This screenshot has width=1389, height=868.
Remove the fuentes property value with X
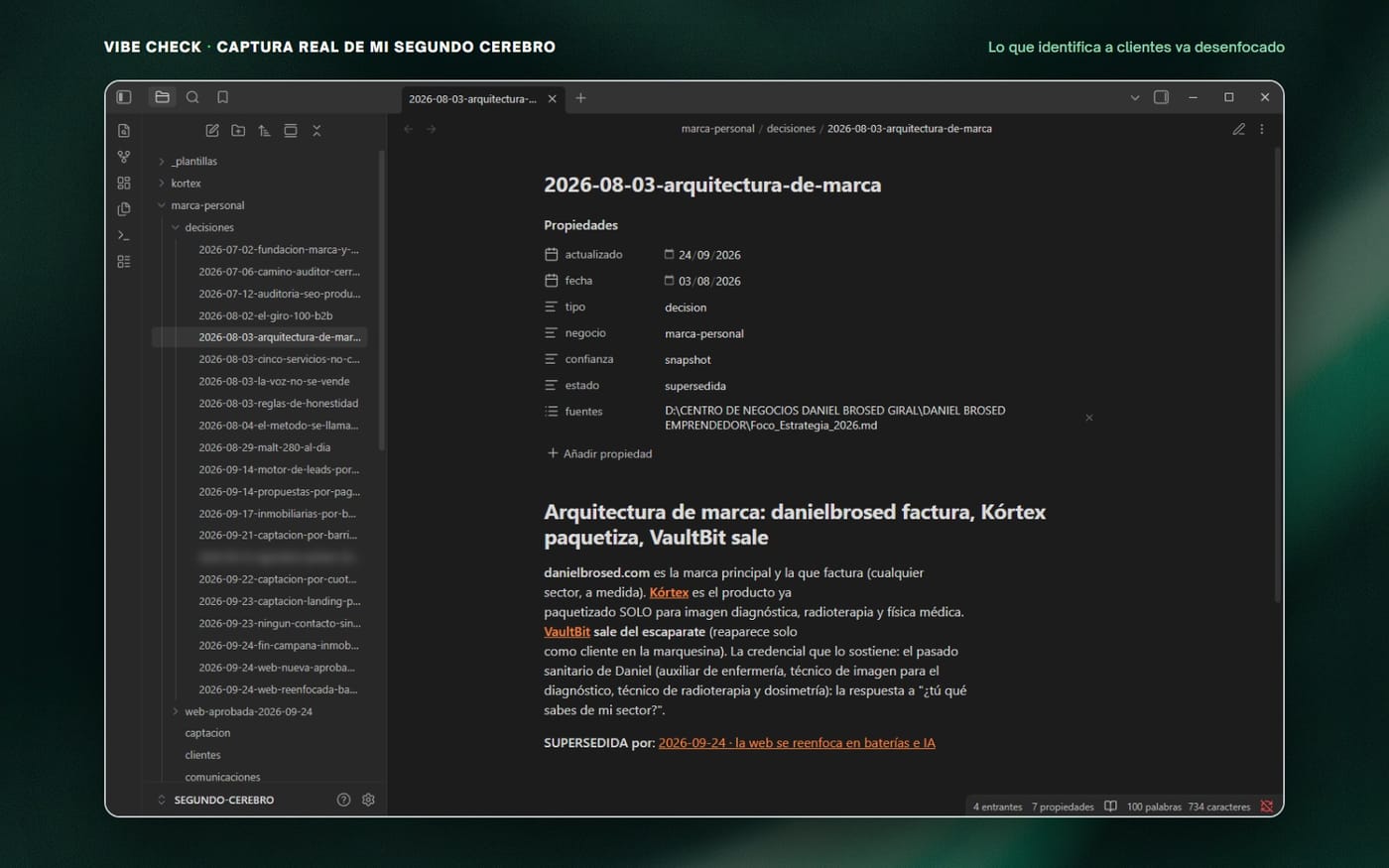pyautogui.click(x=1088, y=418)
